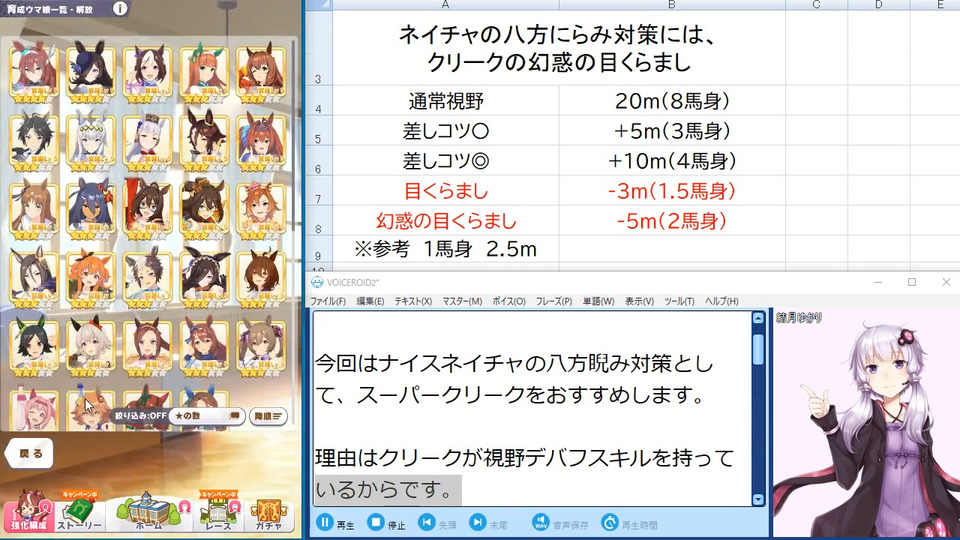
Task: Jump to start with 先頭 icon
Action: 427,523
